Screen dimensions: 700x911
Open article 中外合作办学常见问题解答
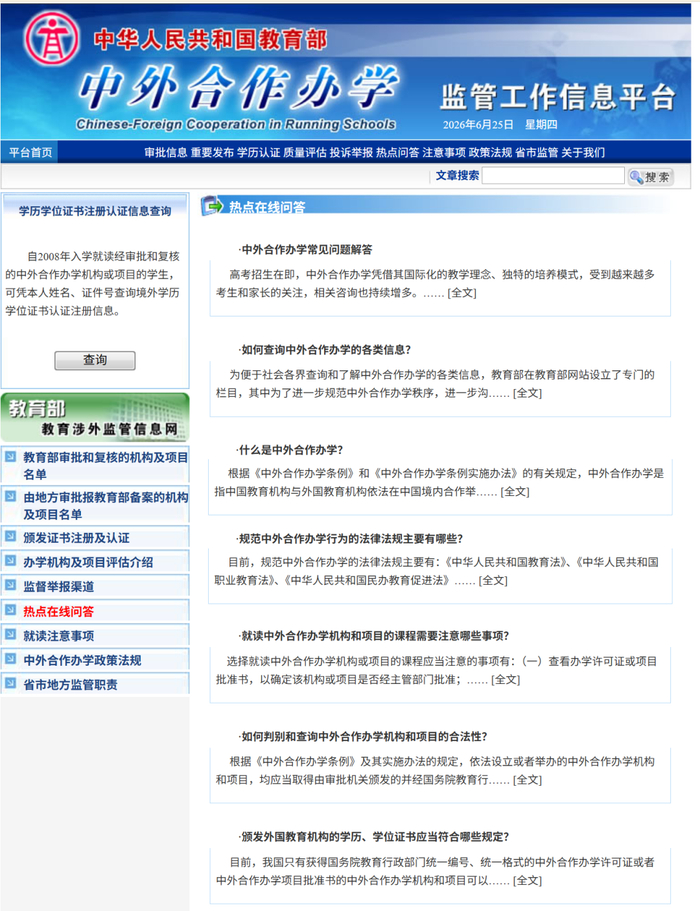click(306, 250)
